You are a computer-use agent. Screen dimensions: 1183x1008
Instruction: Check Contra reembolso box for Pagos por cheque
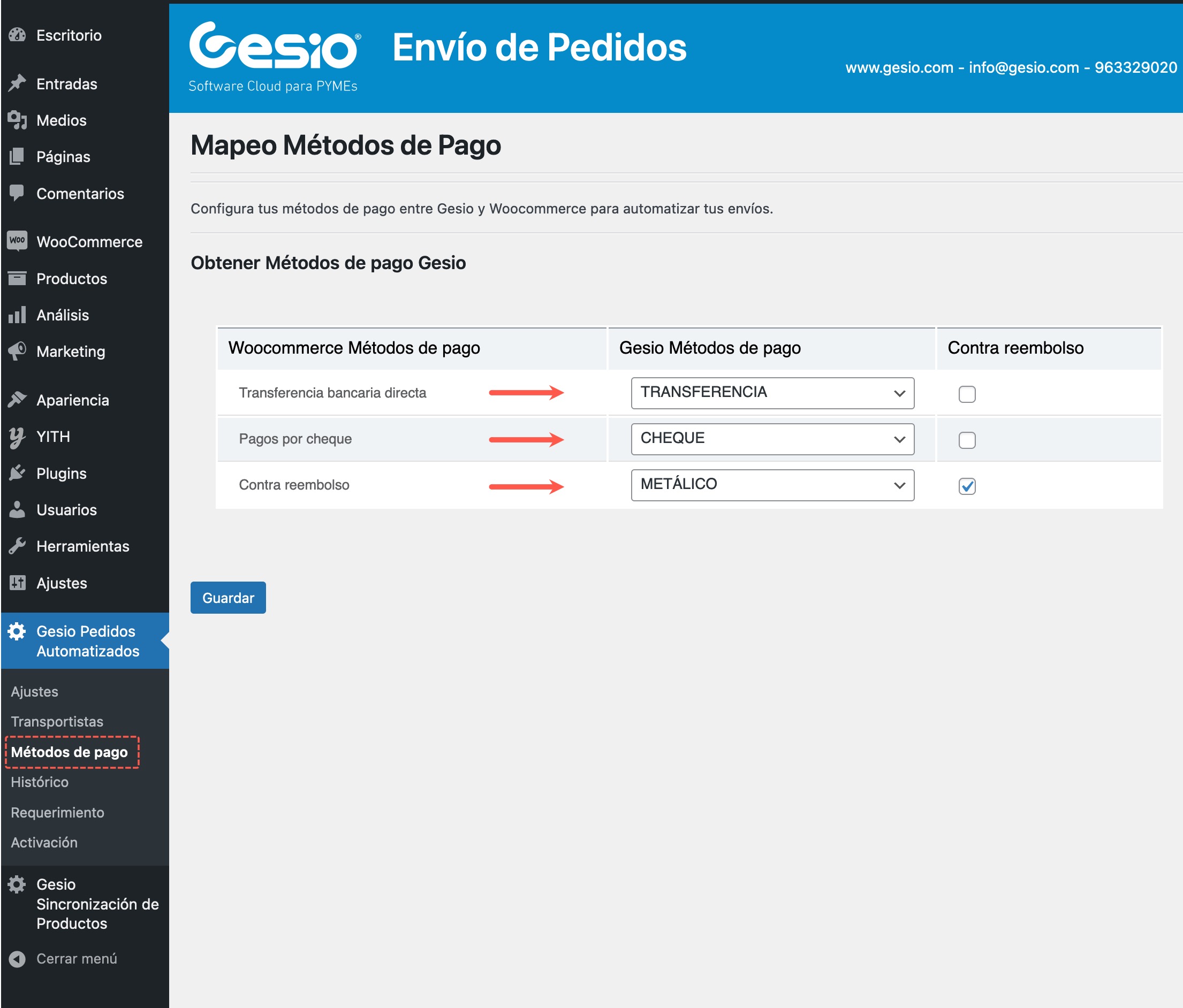(x=967, y=440)
